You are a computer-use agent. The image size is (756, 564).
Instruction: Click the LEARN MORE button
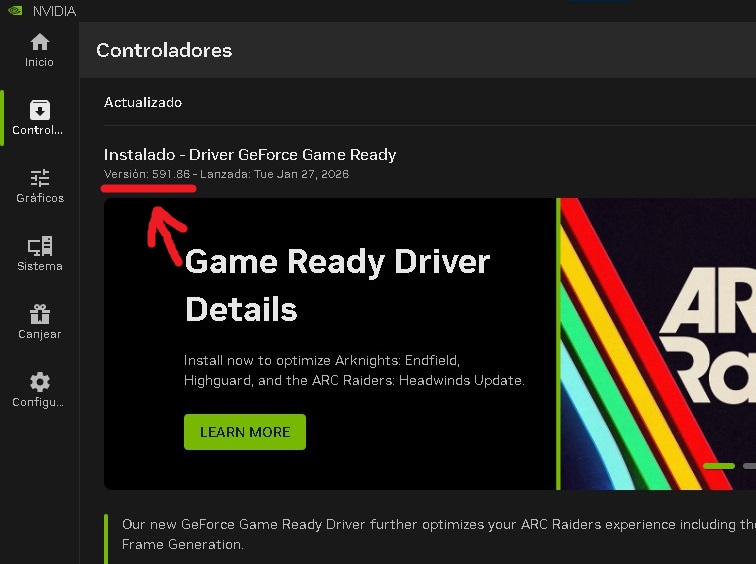(245, 432)
